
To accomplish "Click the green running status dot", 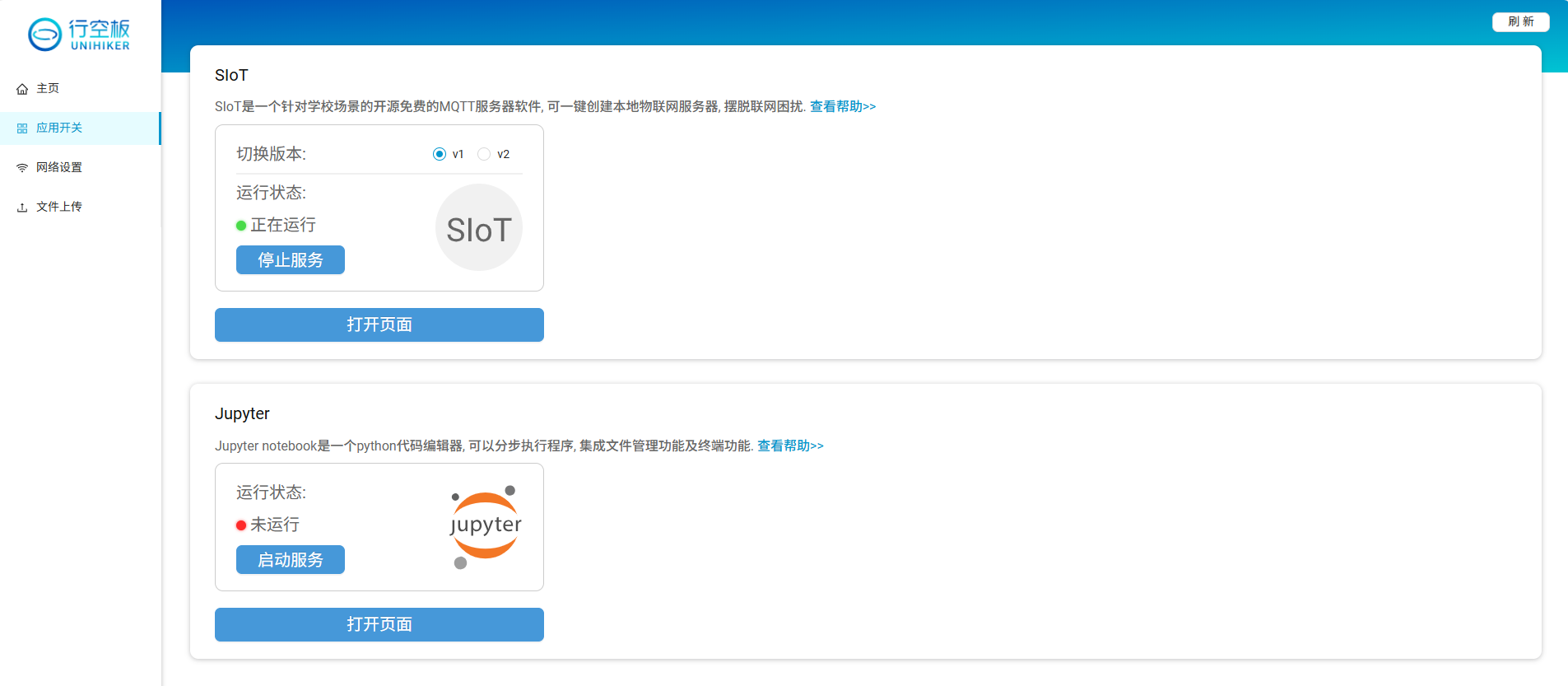I will (x=241, y=226).
